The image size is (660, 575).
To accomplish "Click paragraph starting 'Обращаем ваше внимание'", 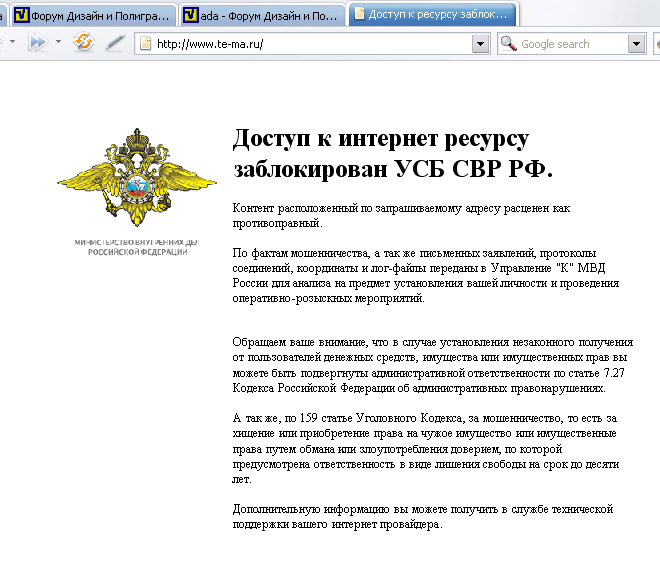I will (433, 365).
